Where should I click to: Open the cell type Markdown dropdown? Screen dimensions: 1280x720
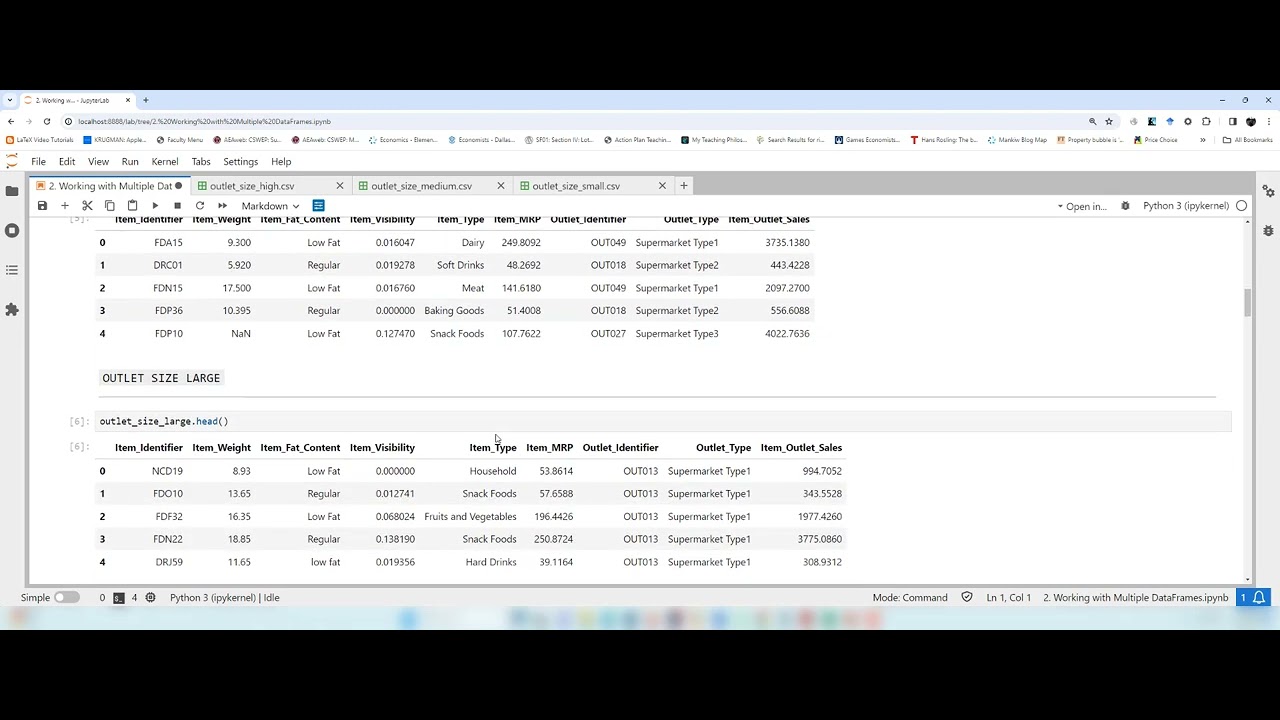(x=270, y=206)
